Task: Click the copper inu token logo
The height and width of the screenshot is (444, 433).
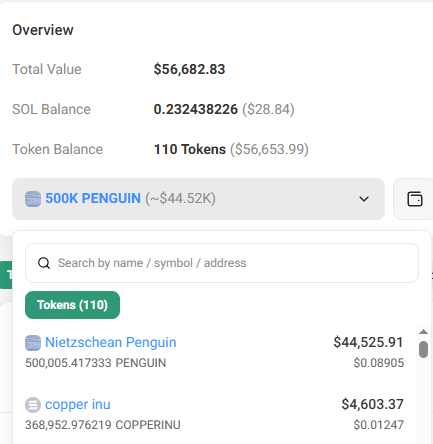Action: point(33,405)
